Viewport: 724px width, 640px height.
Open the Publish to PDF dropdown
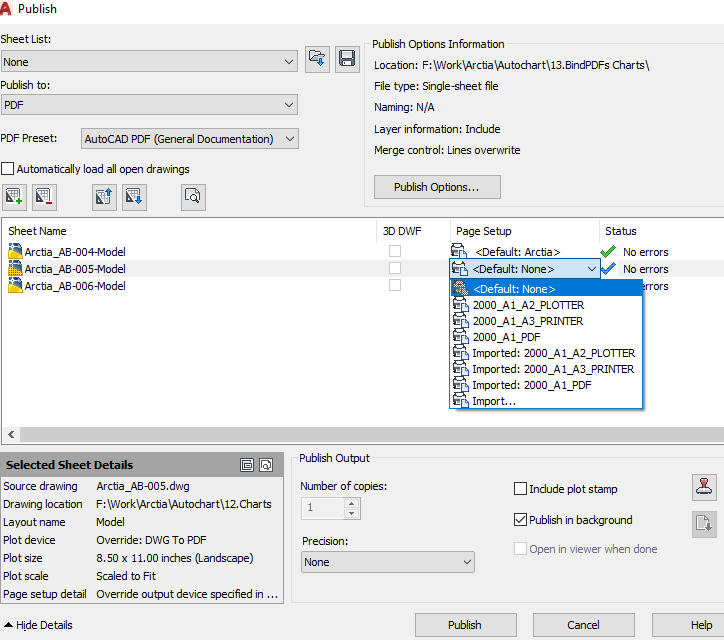(149, 105)
